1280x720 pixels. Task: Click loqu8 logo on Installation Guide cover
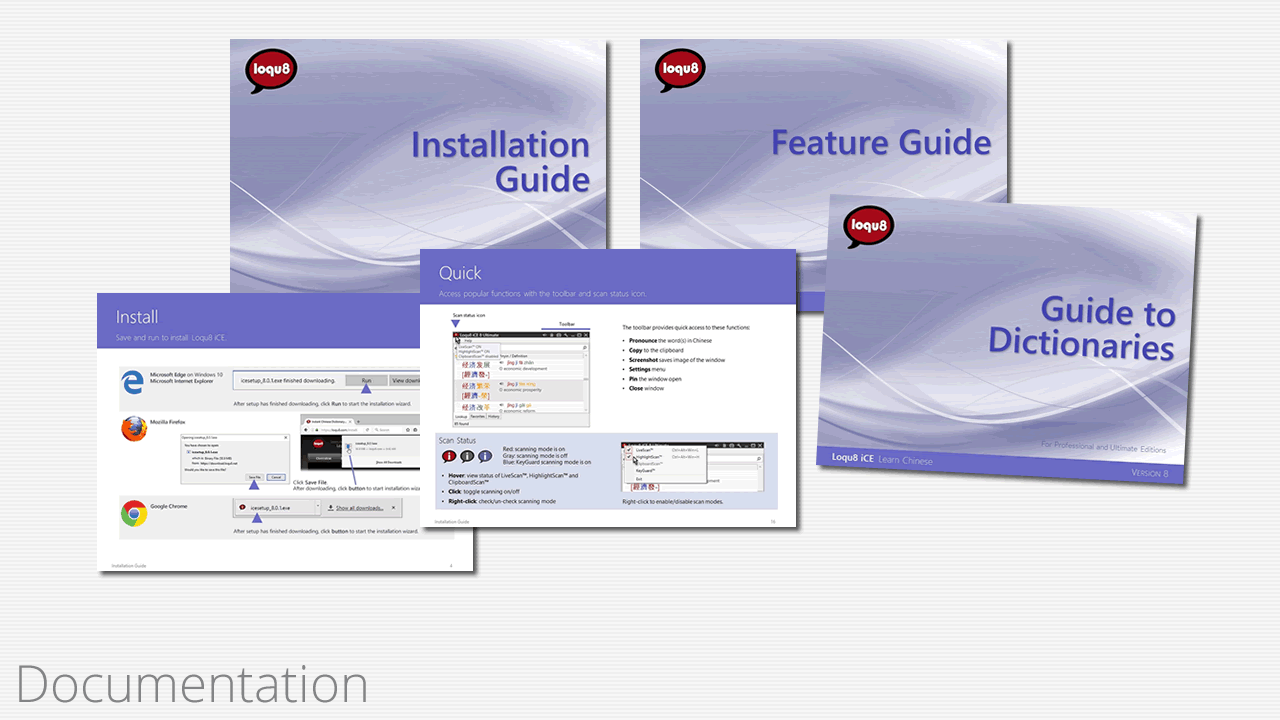click(271, 73)
